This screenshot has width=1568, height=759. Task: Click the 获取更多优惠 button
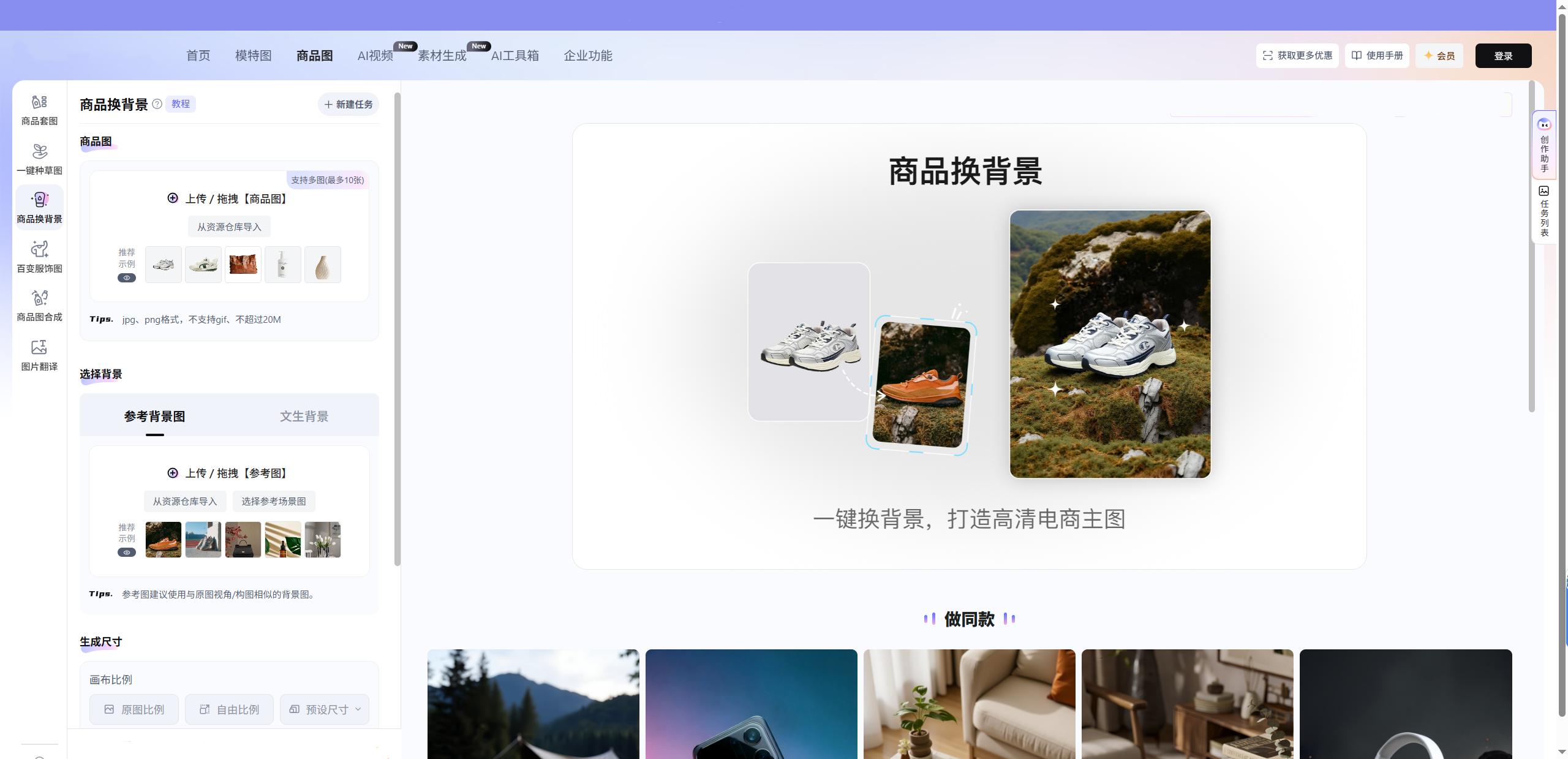(1297, 56)
